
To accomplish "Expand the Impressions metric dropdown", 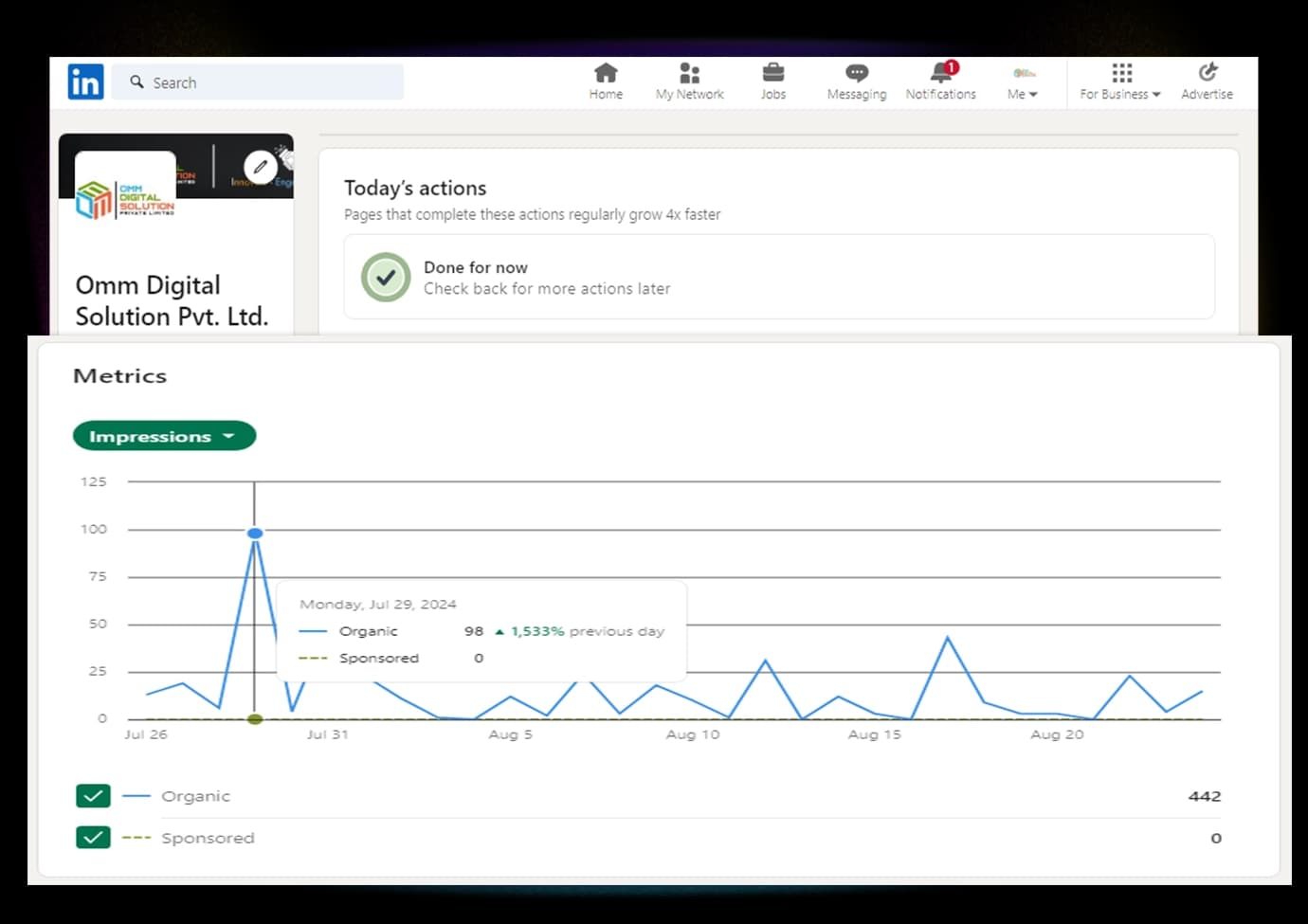I will point(164,436).
